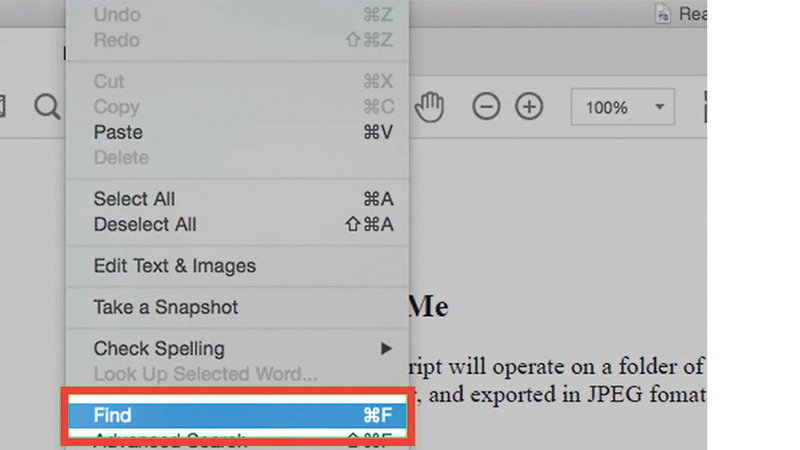Click the magnifying glass search icon
Image resolution: width=800 pixels, height=450 pixels.
pos(47,106)
